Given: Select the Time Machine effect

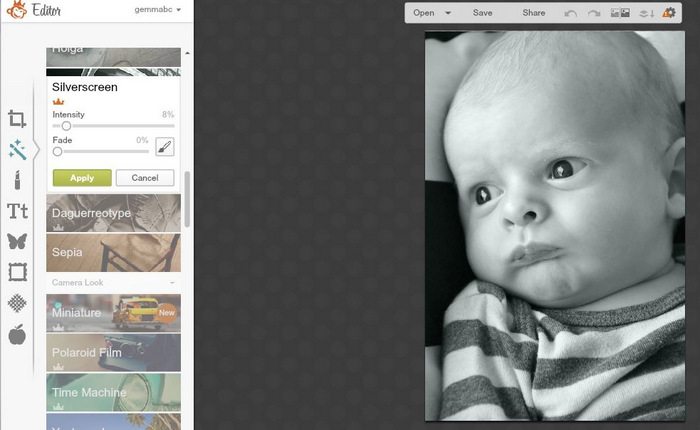Looking at the screenshot, I should 113,392.
